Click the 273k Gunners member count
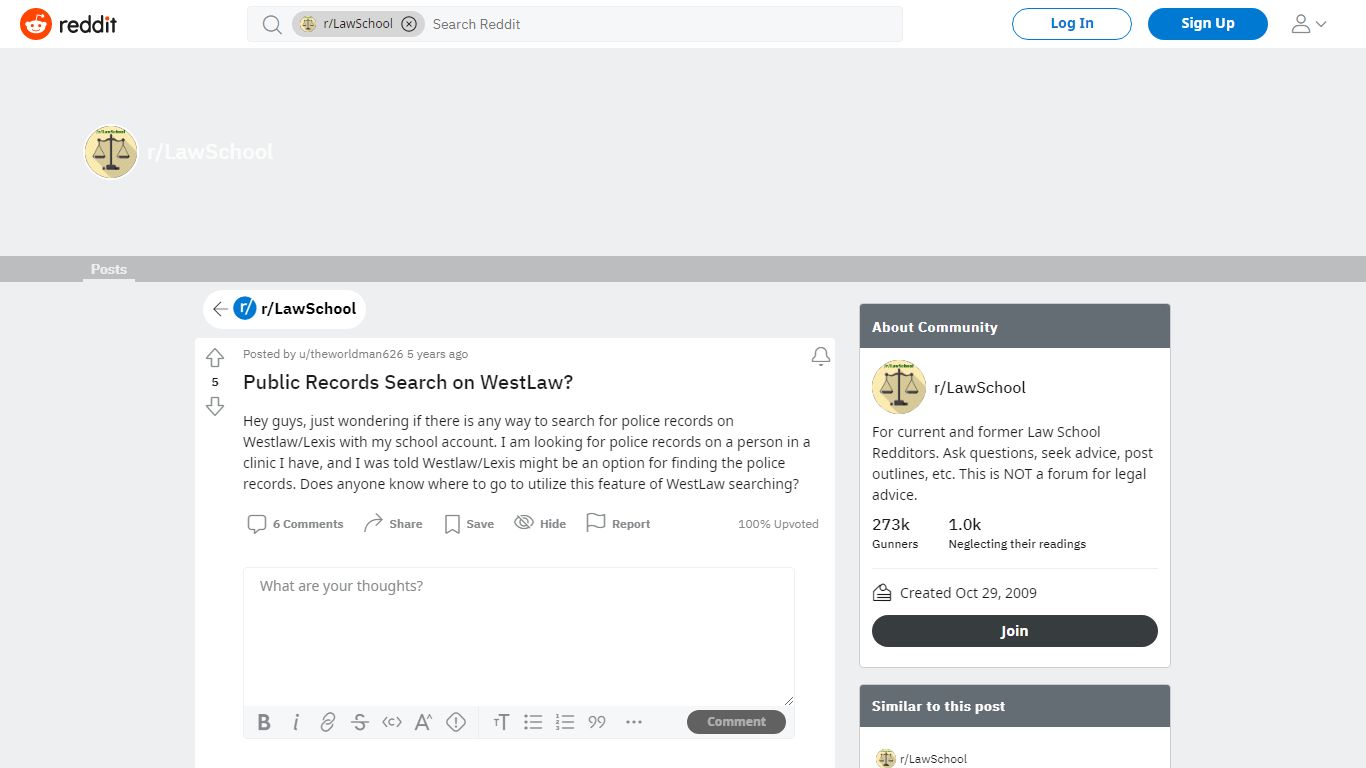Screen dimensions: 1366x768 (x=895, y=533)
